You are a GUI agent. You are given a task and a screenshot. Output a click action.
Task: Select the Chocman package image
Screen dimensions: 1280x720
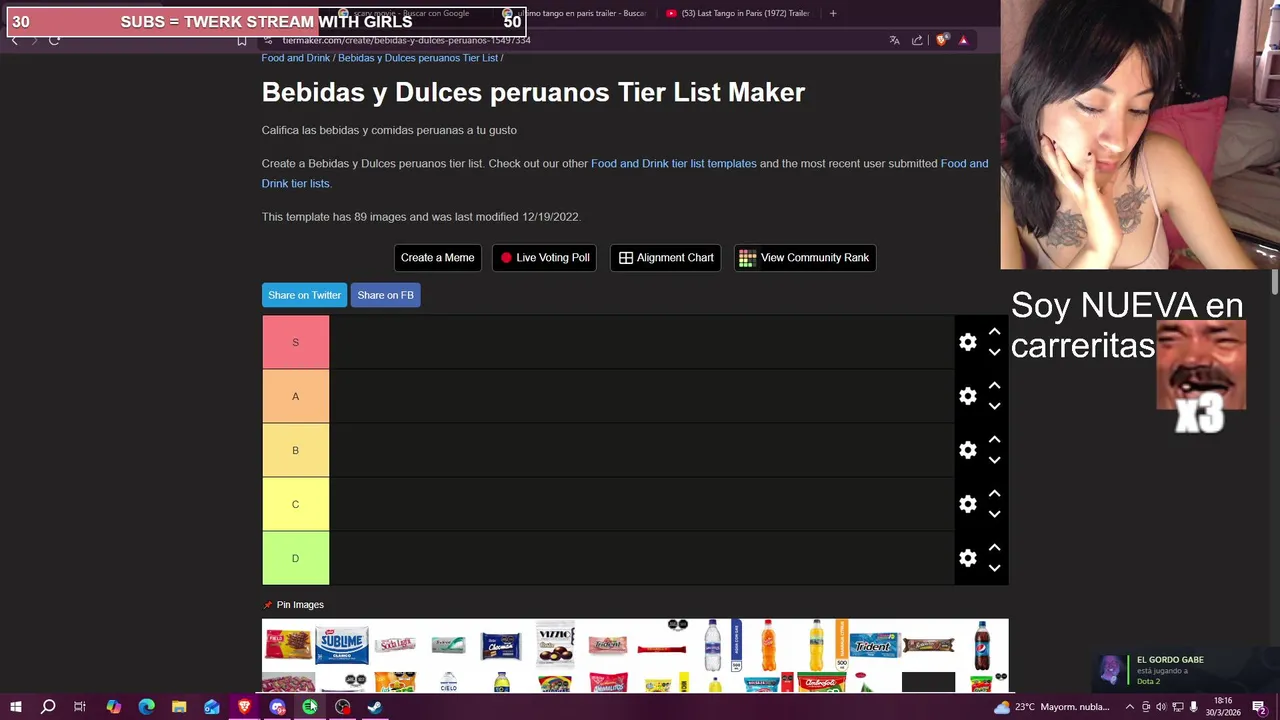point(501,645)
